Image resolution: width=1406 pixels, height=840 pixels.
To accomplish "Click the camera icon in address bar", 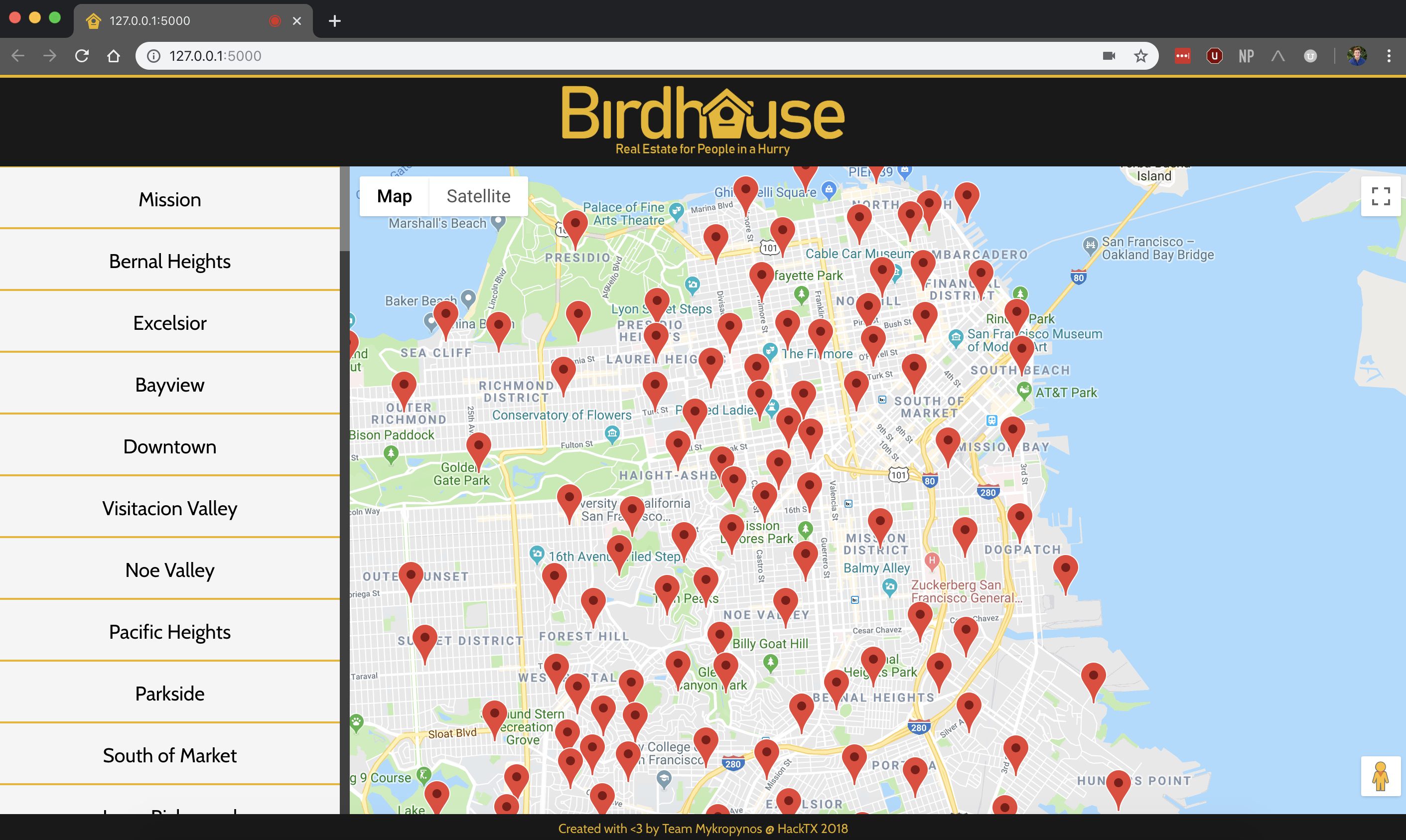I will click(x=1109, y=55).
